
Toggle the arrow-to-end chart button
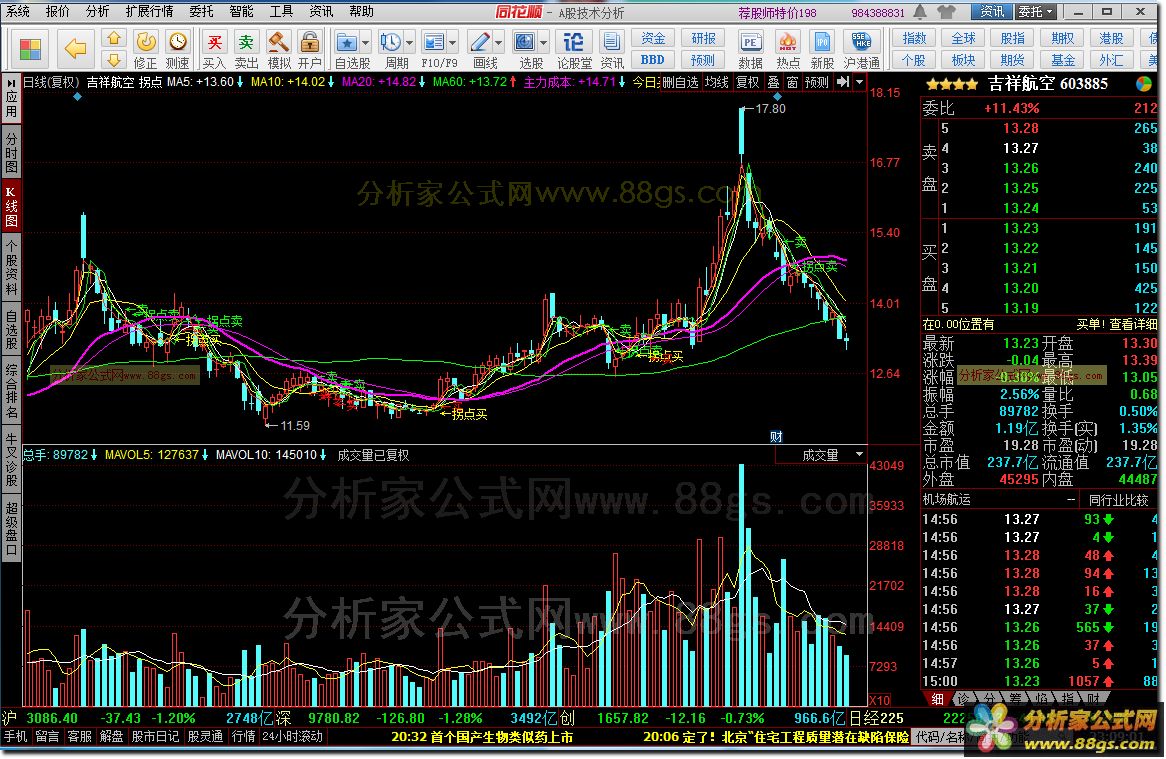pyautogui.click(x=843, y=82)
